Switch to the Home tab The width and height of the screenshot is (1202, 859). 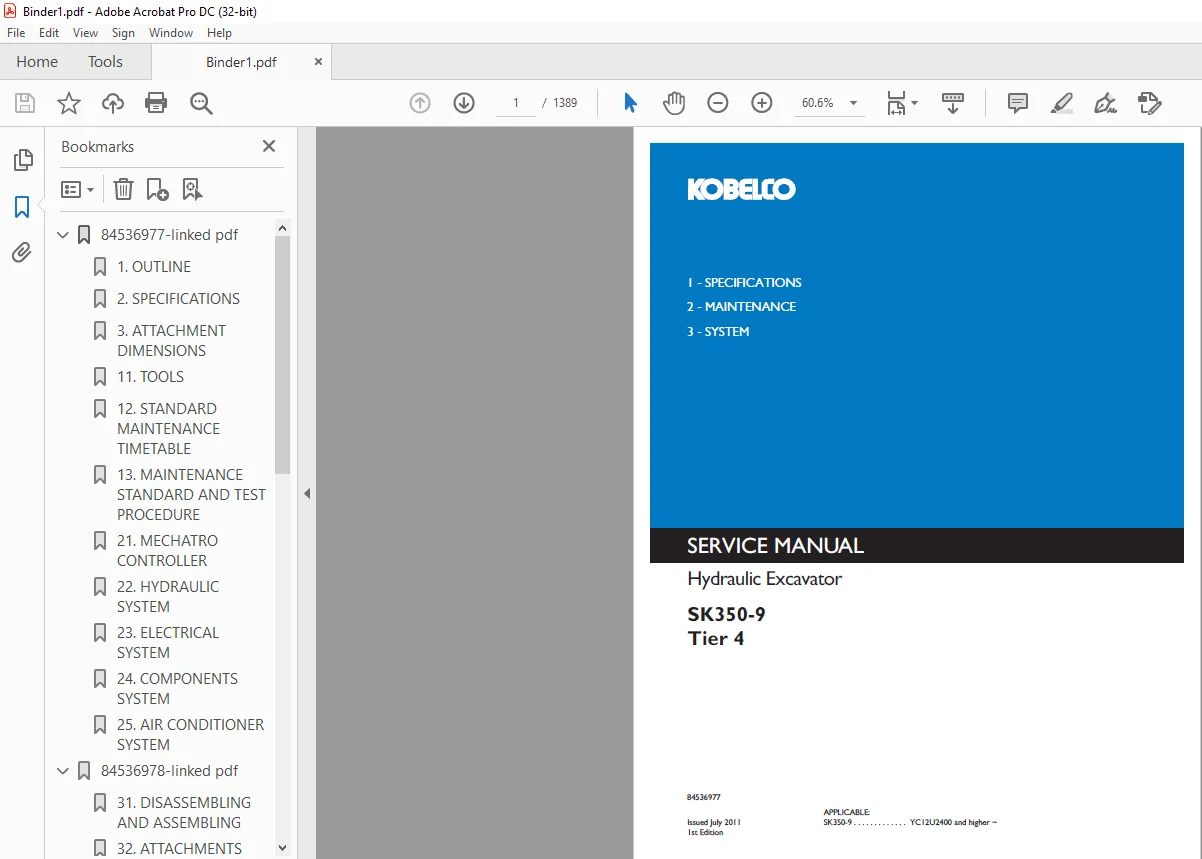(37, 62)
